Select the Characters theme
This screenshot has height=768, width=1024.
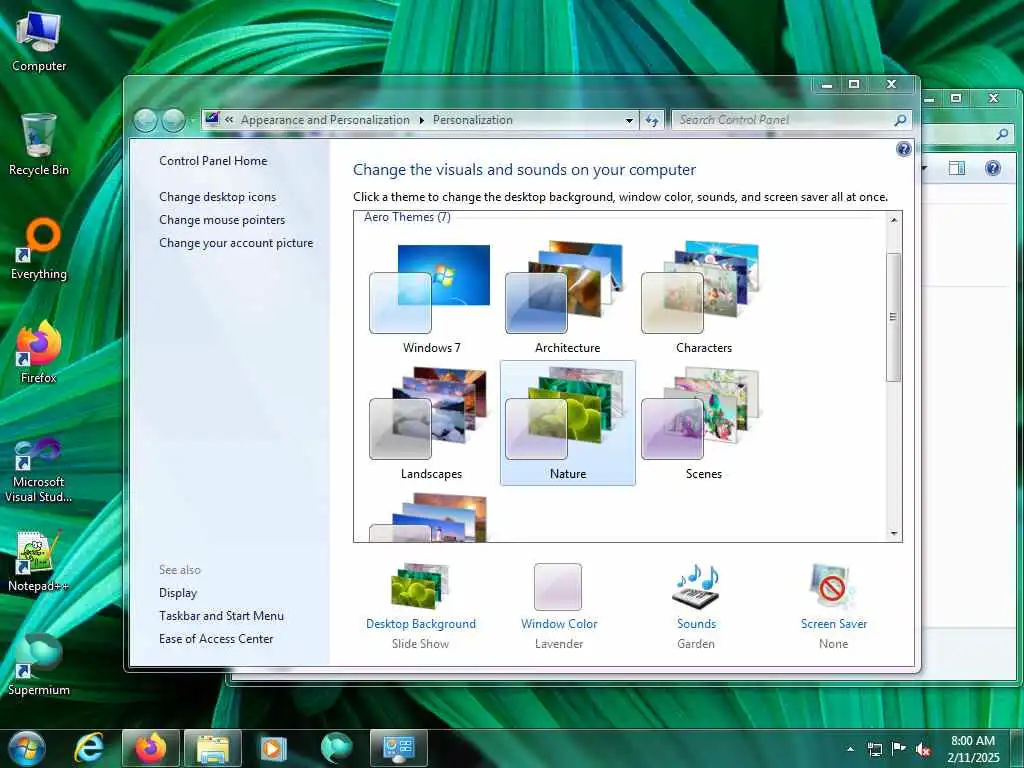tap(703, 298)
